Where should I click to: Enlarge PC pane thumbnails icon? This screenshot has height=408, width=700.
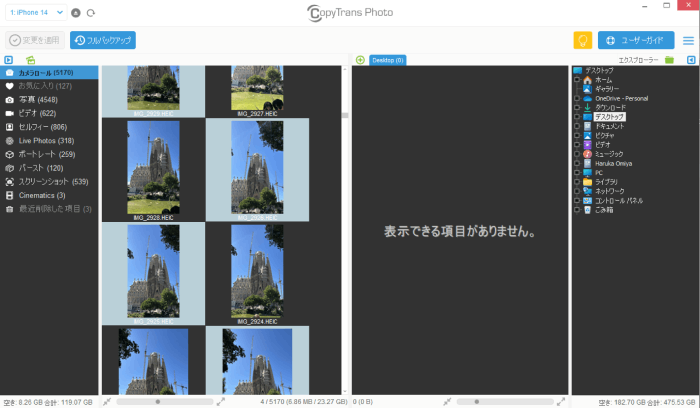561,402
